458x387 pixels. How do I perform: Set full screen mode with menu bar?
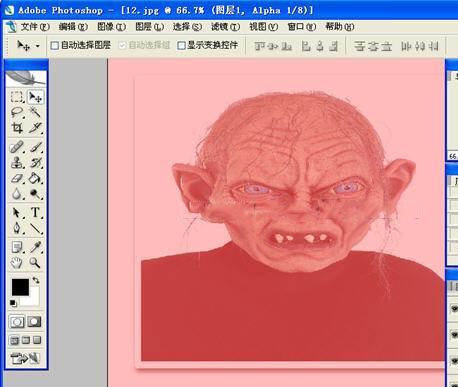[26, 340]
